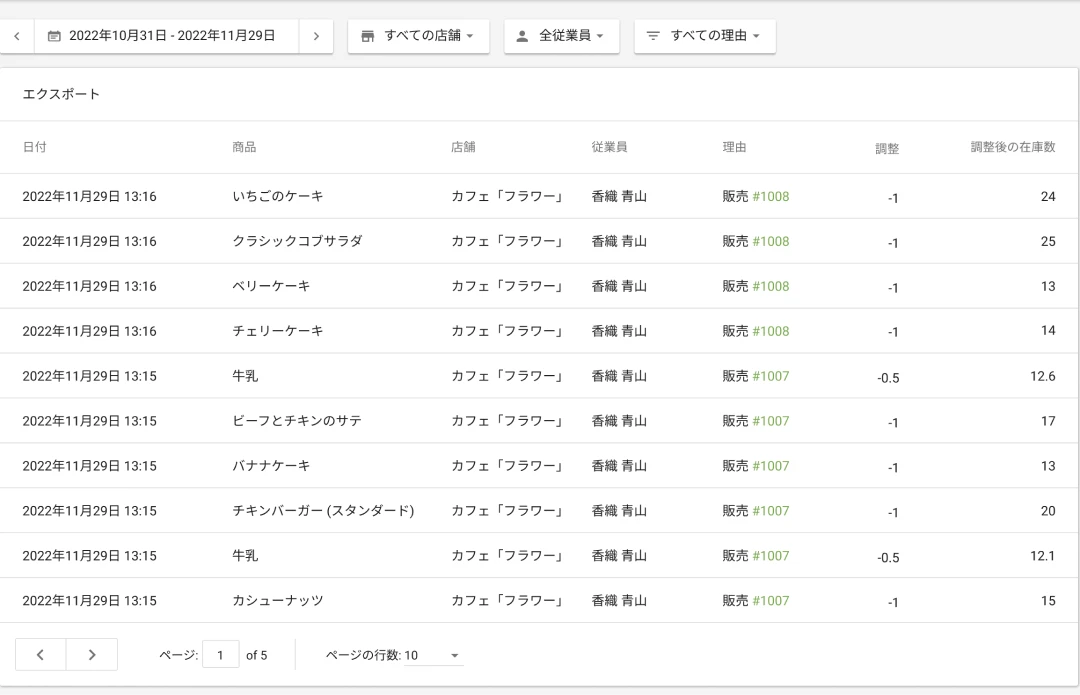Go to the previous page using the pagination arrow

pos(40,654)
